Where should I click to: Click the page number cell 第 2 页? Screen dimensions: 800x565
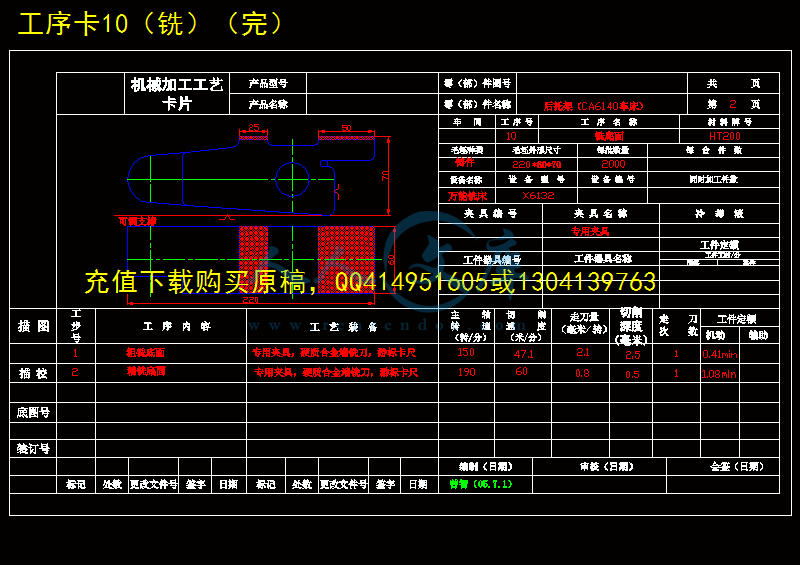734,104
